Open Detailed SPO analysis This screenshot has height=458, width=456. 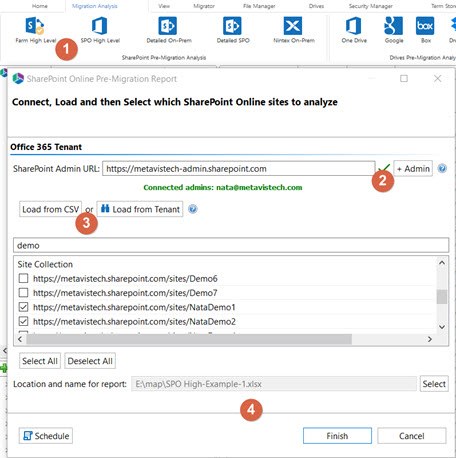click(233, 31)
